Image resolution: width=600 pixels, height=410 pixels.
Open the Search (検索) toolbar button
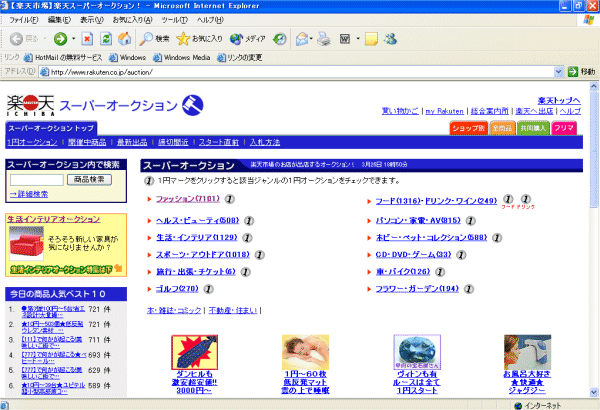pos(154,39)
